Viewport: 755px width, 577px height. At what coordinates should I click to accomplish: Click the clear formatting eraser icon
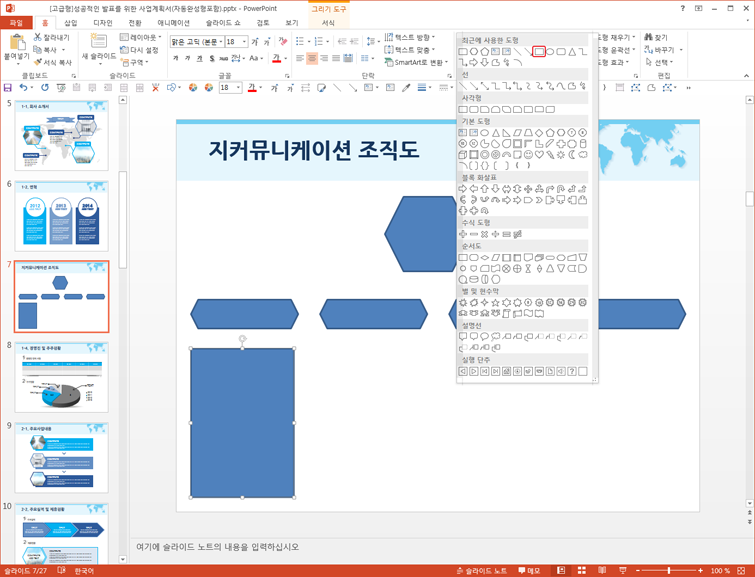[x=283, y=42]
